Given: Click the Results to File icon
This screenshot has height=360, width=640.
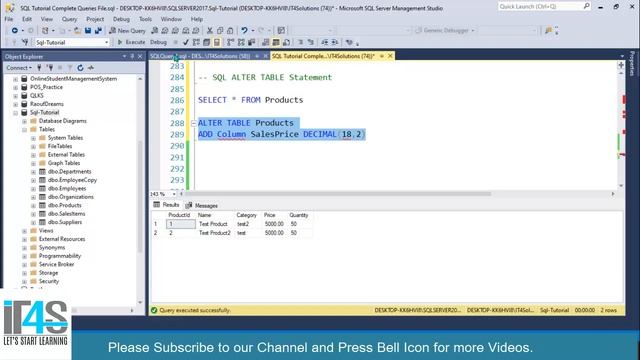Looking at the screenshot, I should (287, 42).
